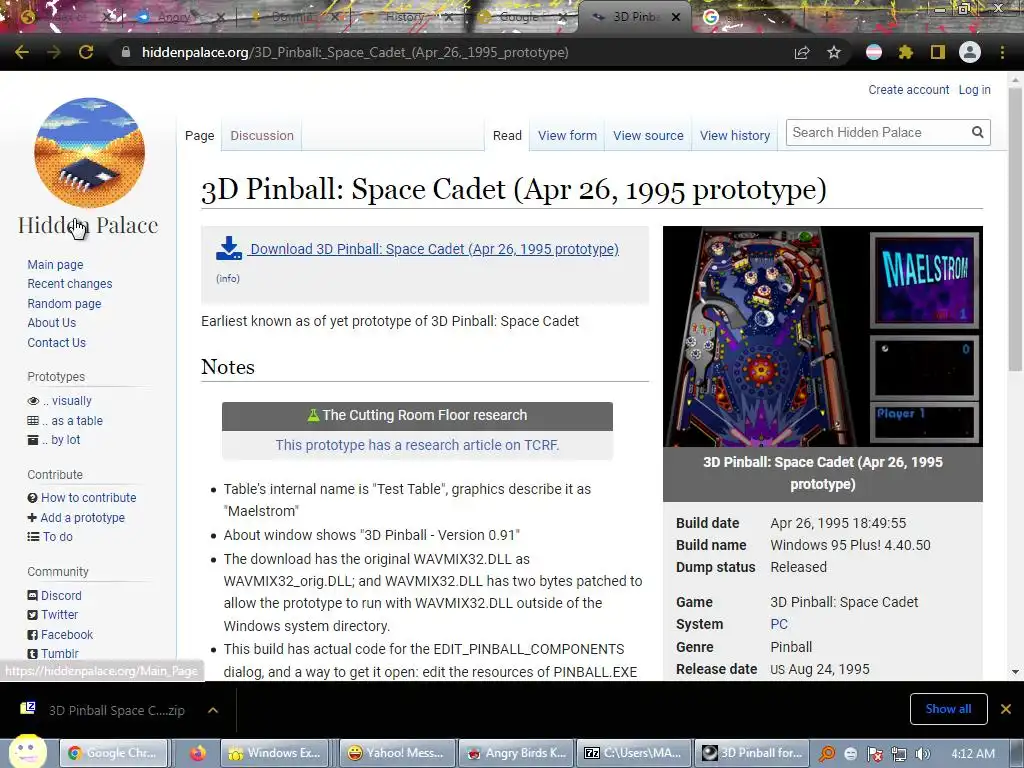Close the 3D Pinball browser tab

tap(676, 17)
